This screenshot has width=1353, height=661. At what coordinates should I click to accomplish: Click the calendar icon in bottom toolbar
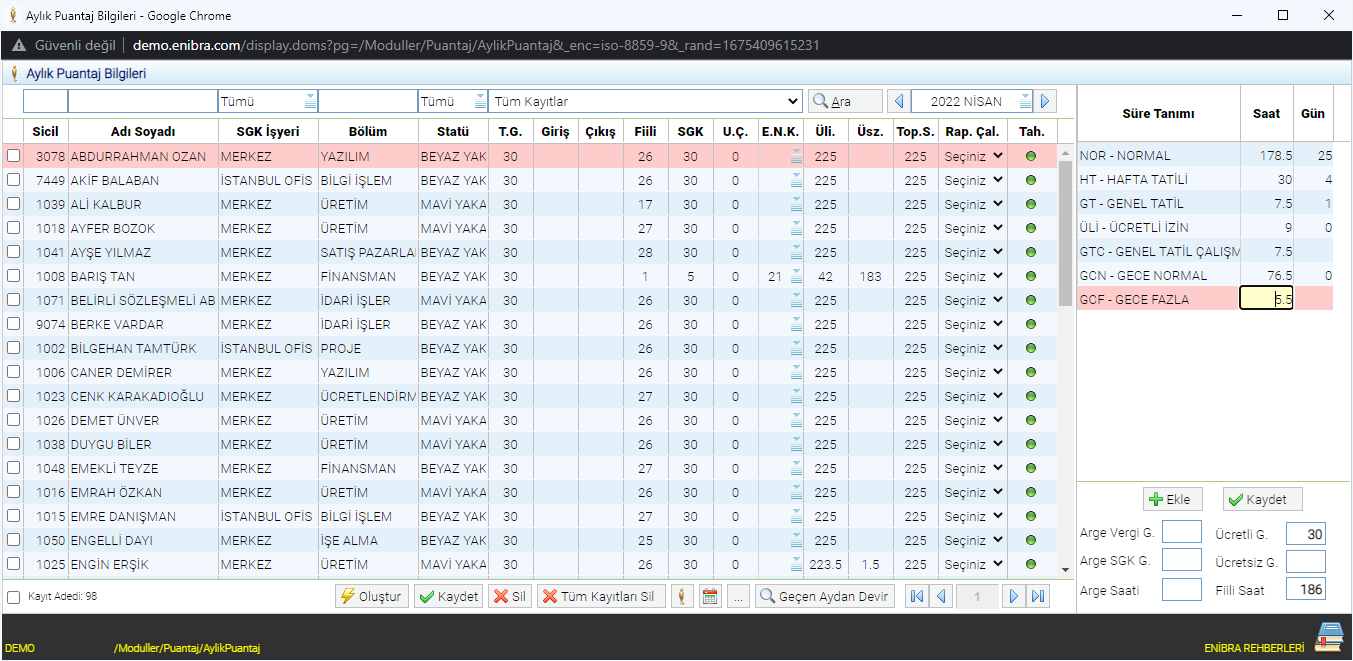pos(711,597)
